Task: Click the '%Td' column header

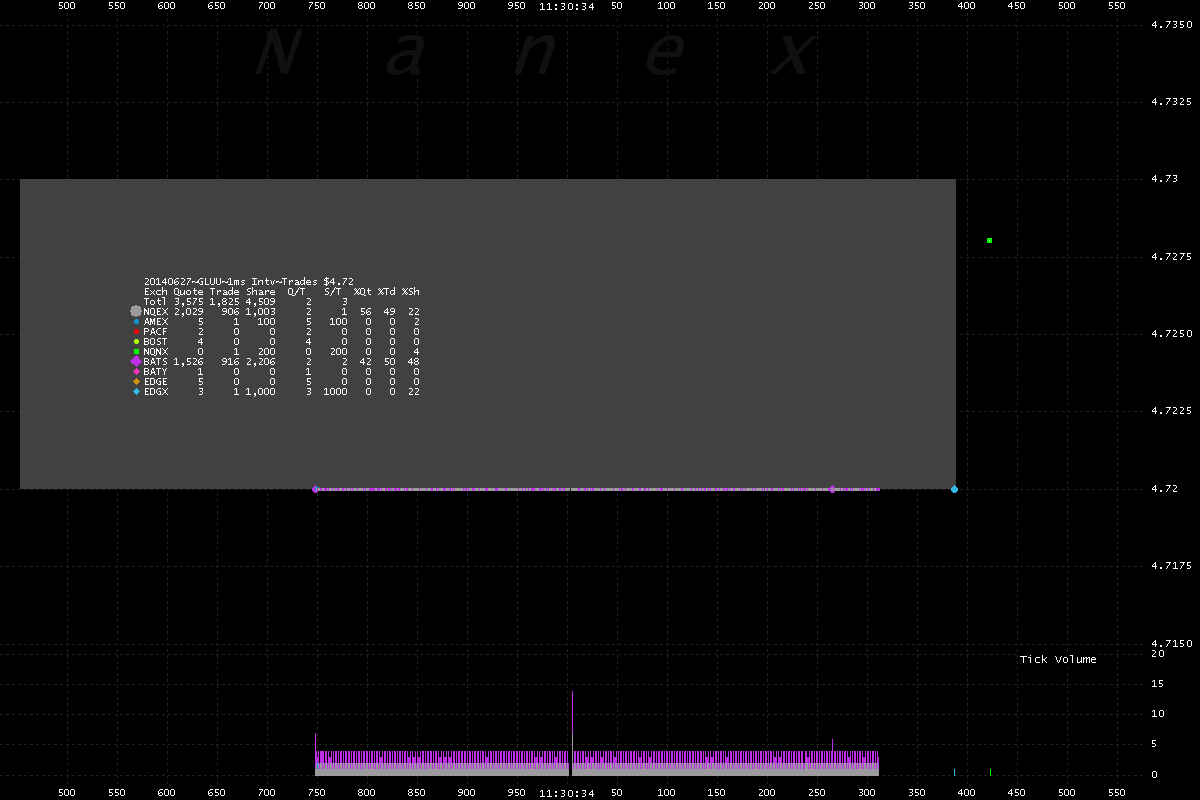Action: (x=387, y=292)
